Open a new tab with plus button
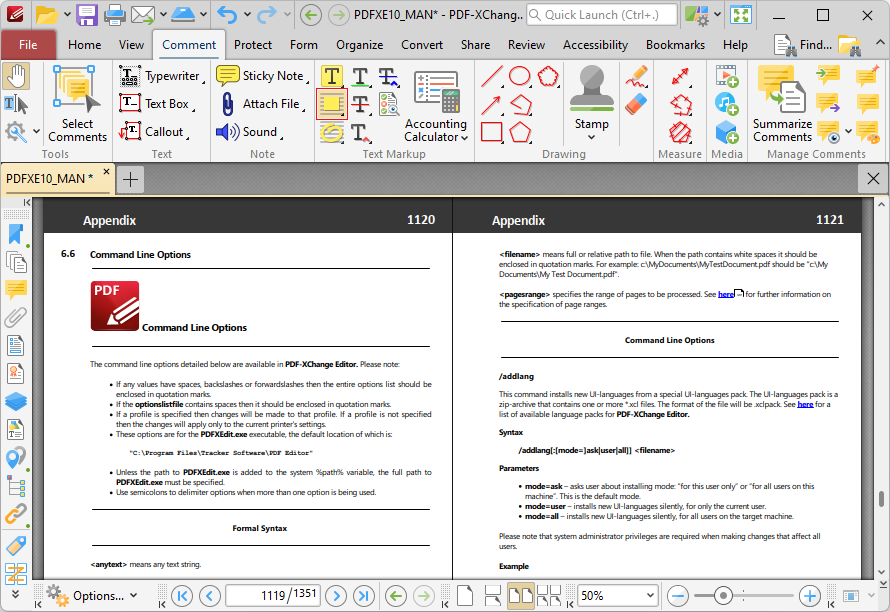The width and height of the screenshot is (890, 612). [131, 179]
